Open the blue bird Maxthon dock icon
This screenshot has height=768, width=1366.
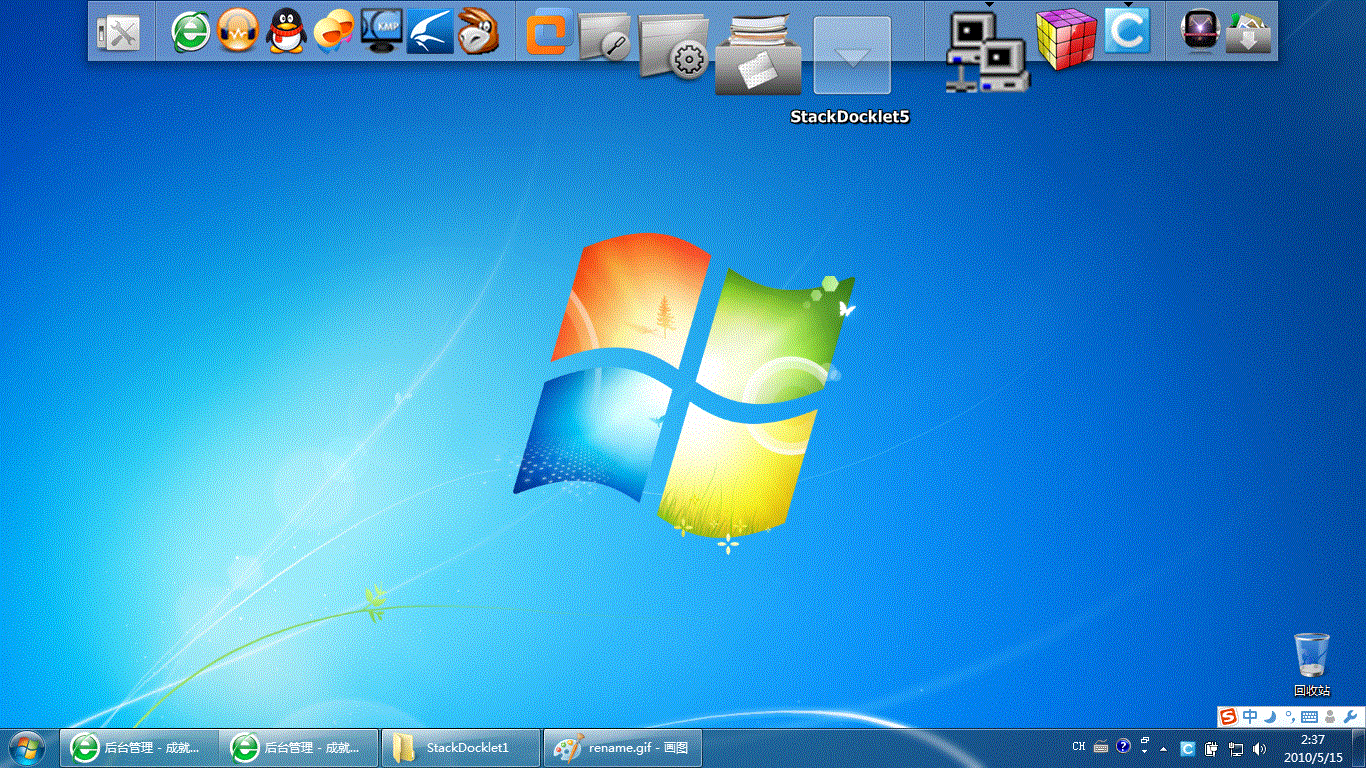pos(430,31)
